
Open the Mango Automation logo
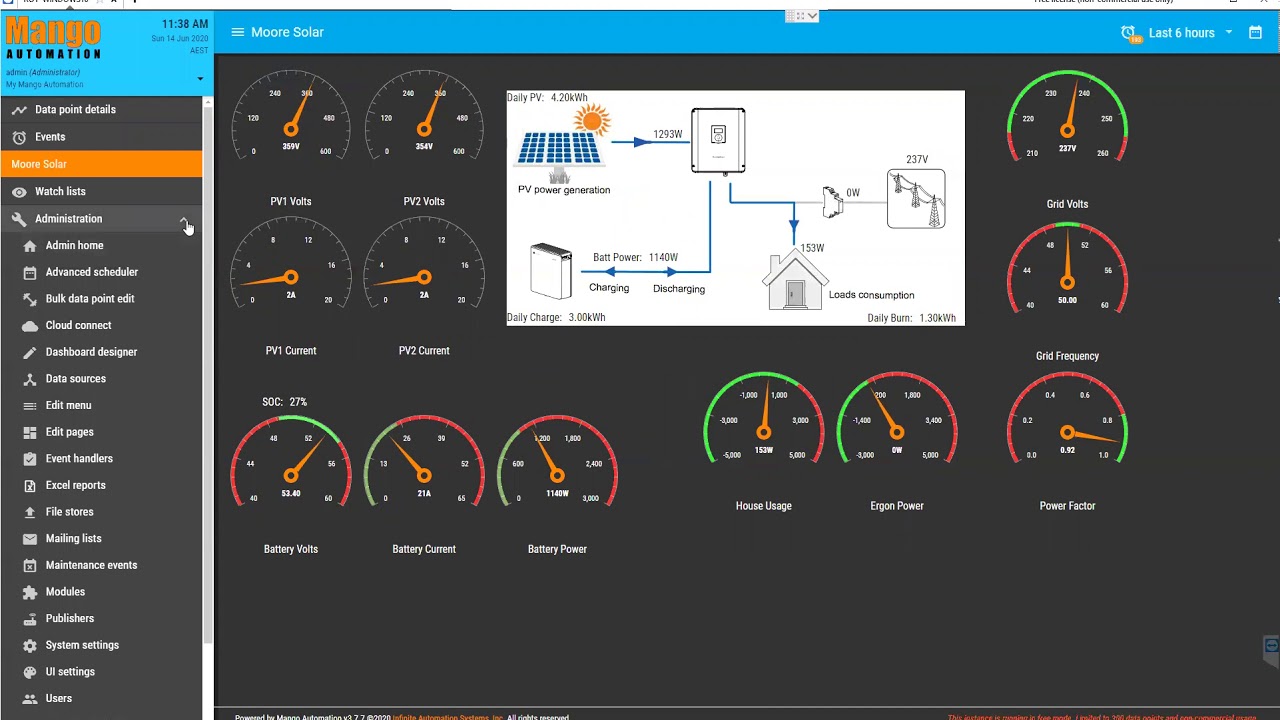pyautogui.click(x=53, y=37)
